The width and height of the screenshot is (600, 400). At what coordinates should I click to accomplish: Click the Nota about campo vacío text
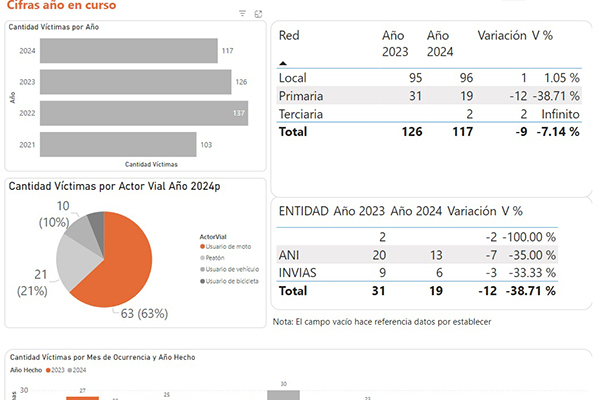coord(382,322)
